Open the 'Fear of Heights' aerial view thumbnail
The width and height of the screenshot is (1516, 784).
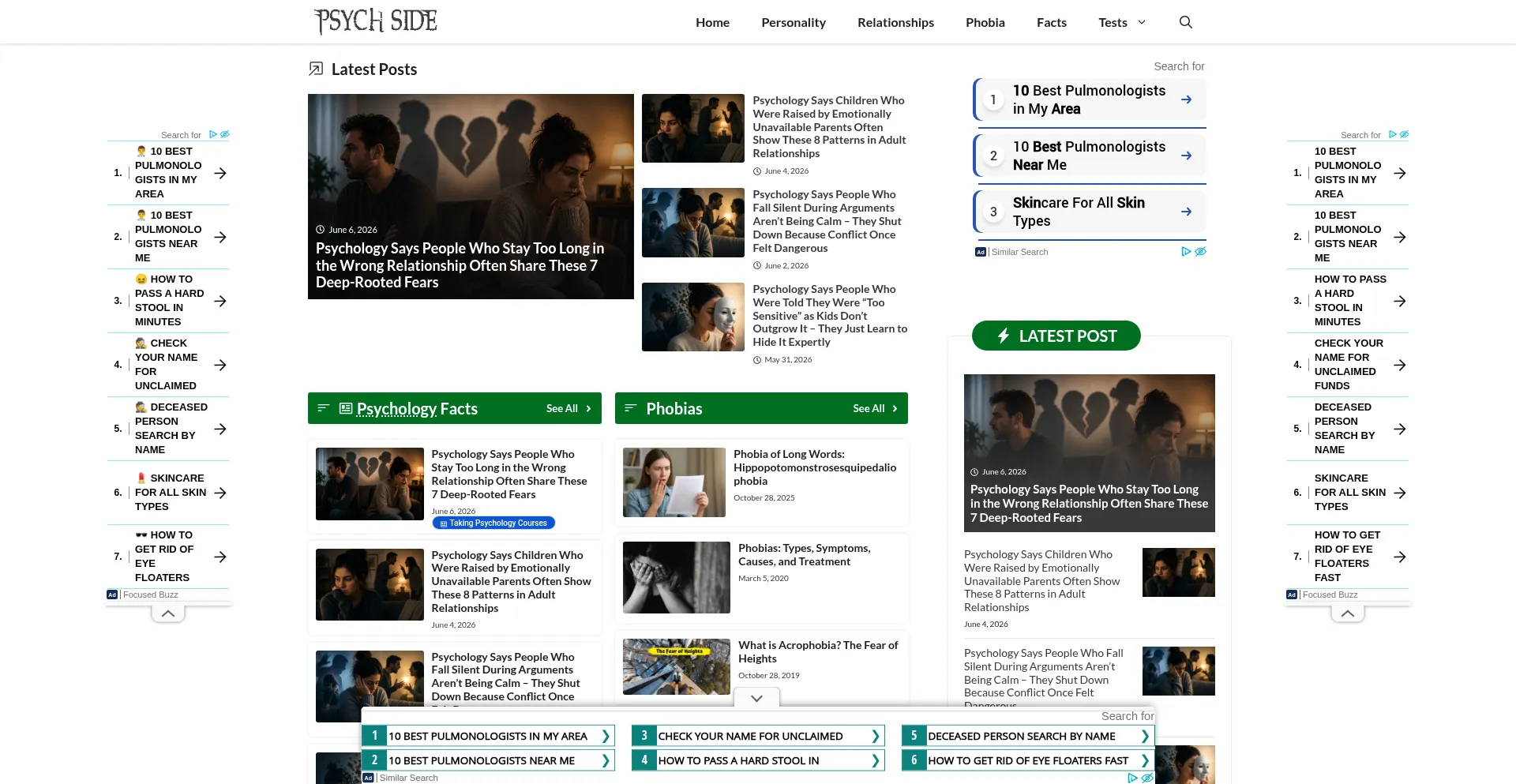coord(677,666)
